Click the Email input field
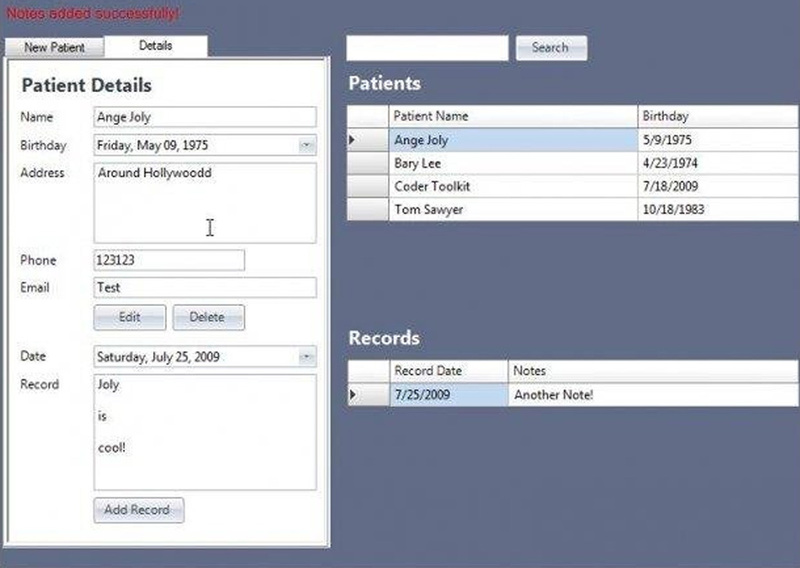Screen dimensions: 800x568 (204, 288)
